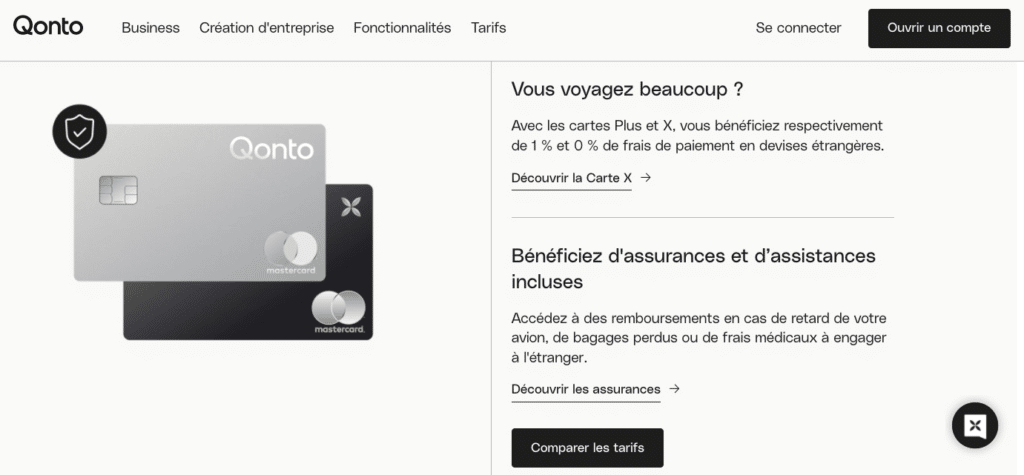Screen dimensions: 1024x475
Task: Click the Qonto wordmark on silver card
Action: 271,150
